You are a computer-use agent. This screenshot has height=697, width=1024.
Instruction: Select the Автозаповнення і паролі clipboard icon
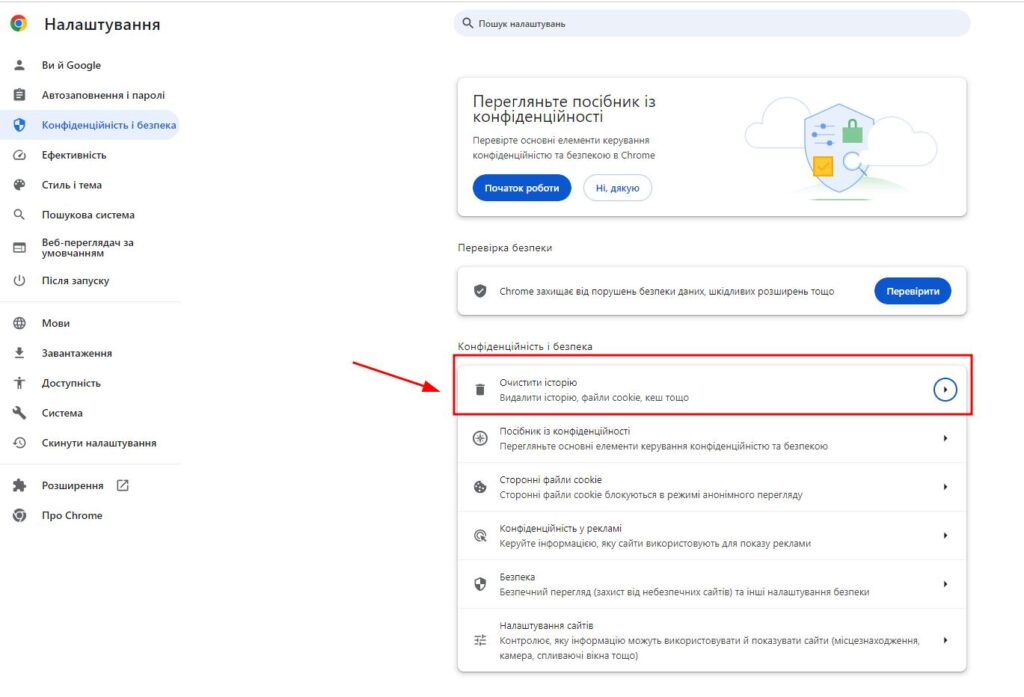tap(20, 95)
